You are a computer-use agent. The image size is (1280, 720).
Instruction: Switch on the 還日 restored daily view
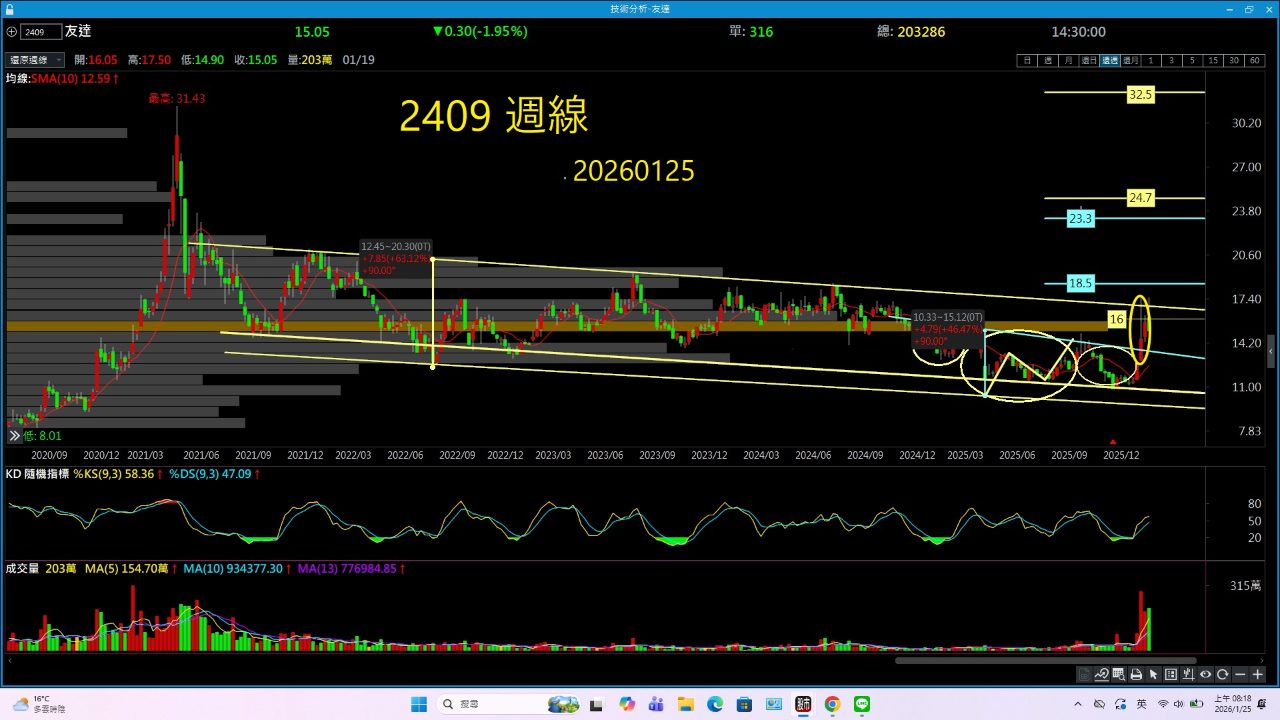pyautogui.click(x=1089, y=60)
